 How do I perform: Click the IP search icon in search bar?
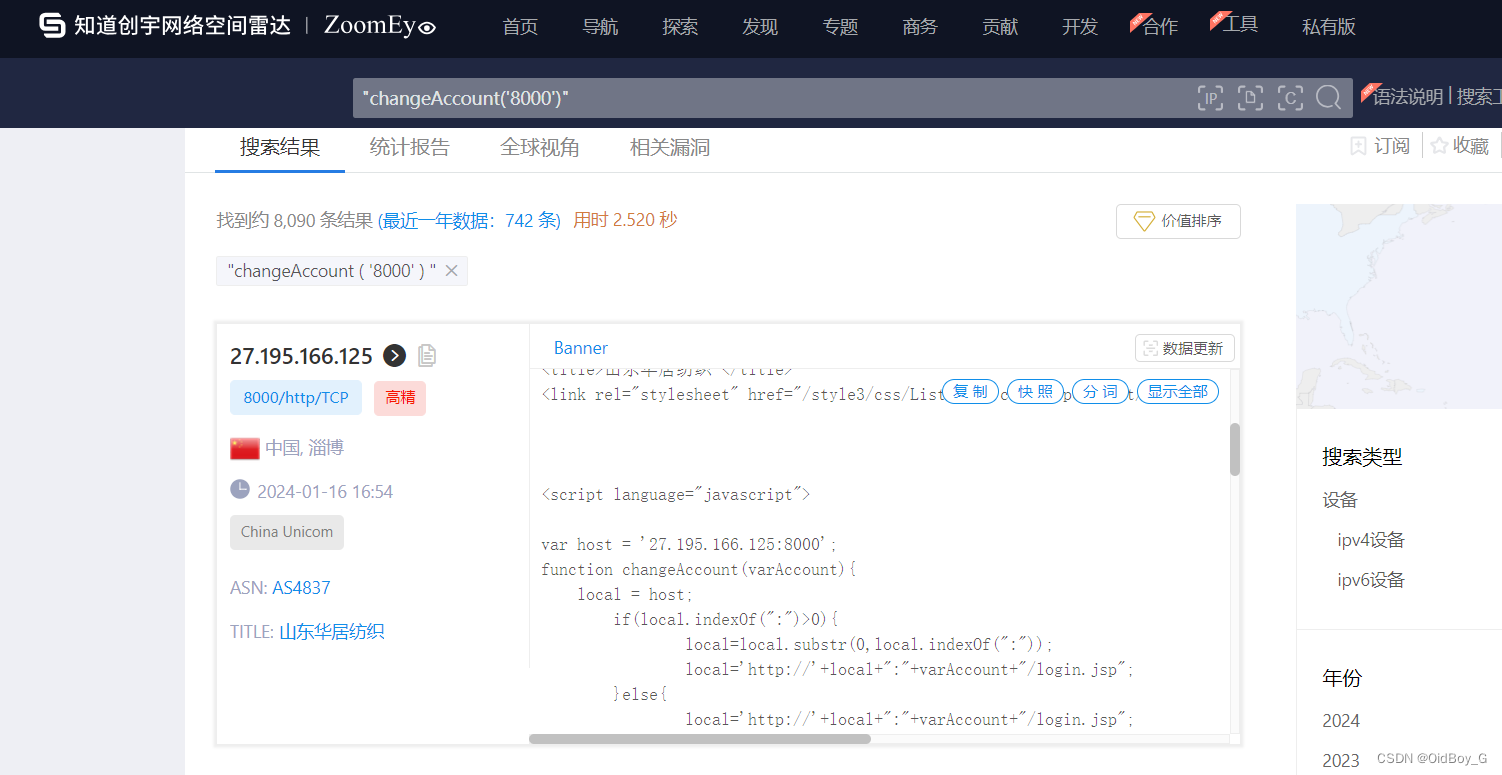[1210, 98]
